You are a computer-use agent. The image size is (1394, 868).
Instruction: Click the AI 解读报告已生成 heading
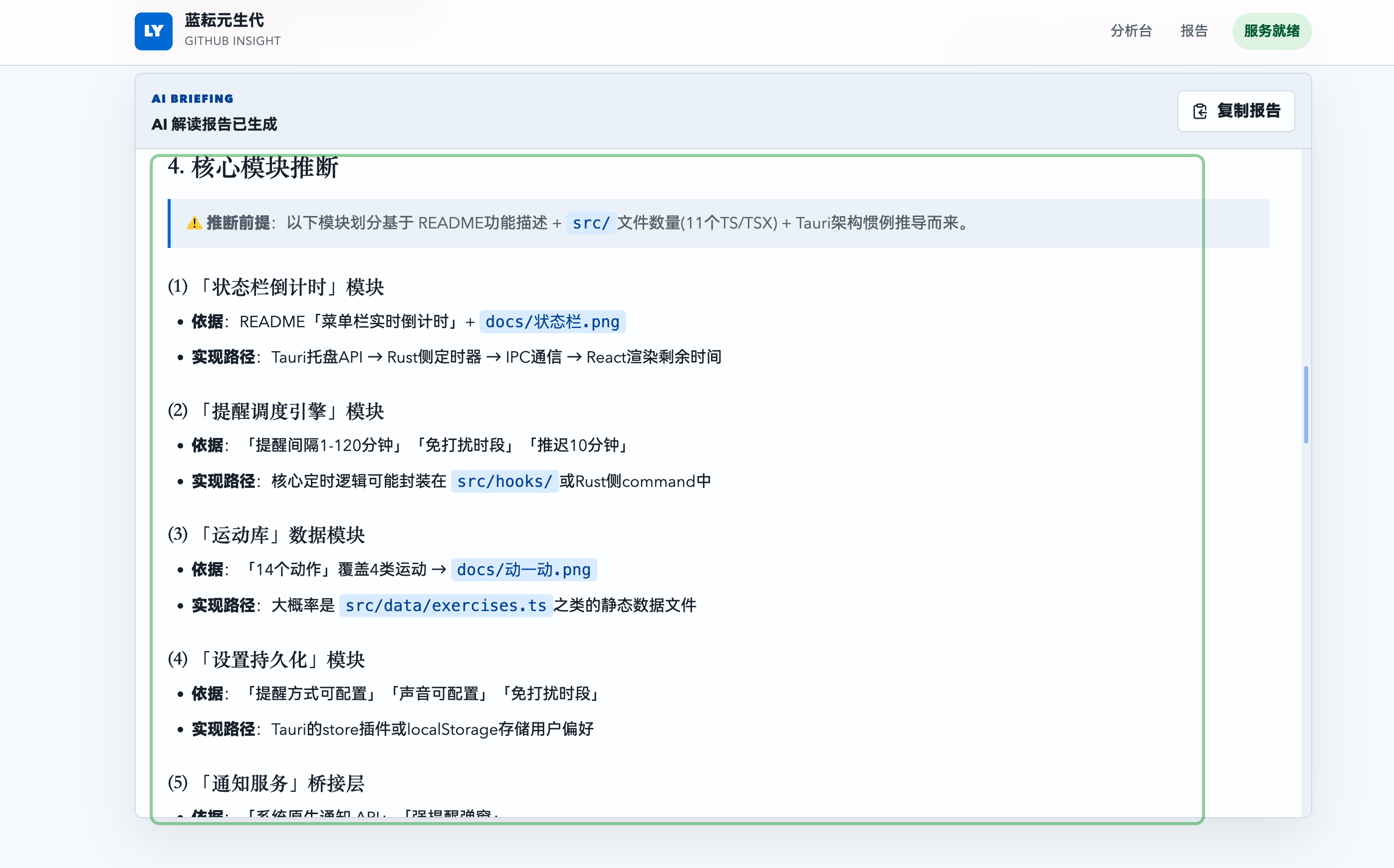click(214, 124)
